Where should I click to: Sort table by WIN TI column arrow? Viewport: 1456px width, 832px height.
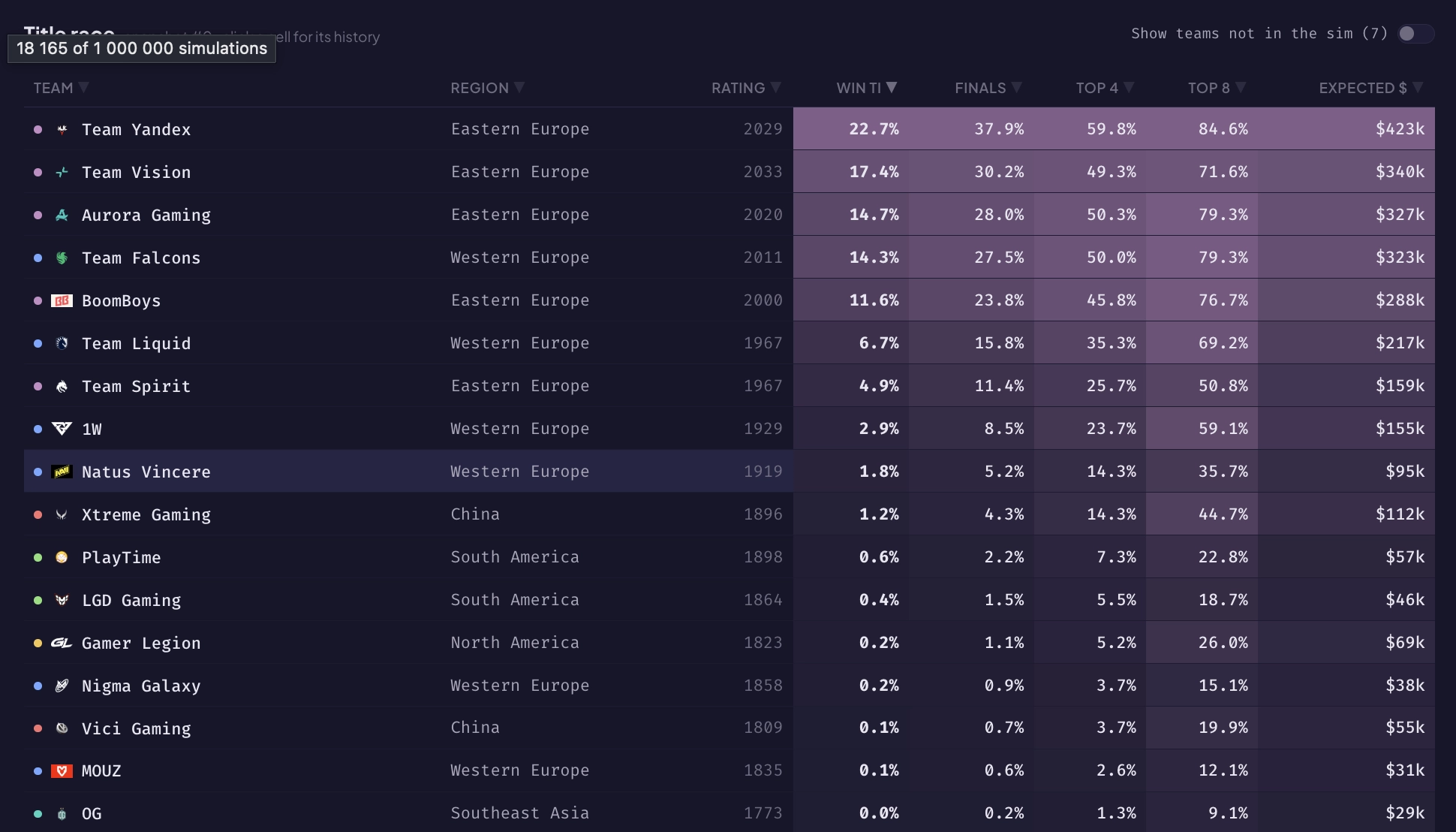click(x=892, y=87)
